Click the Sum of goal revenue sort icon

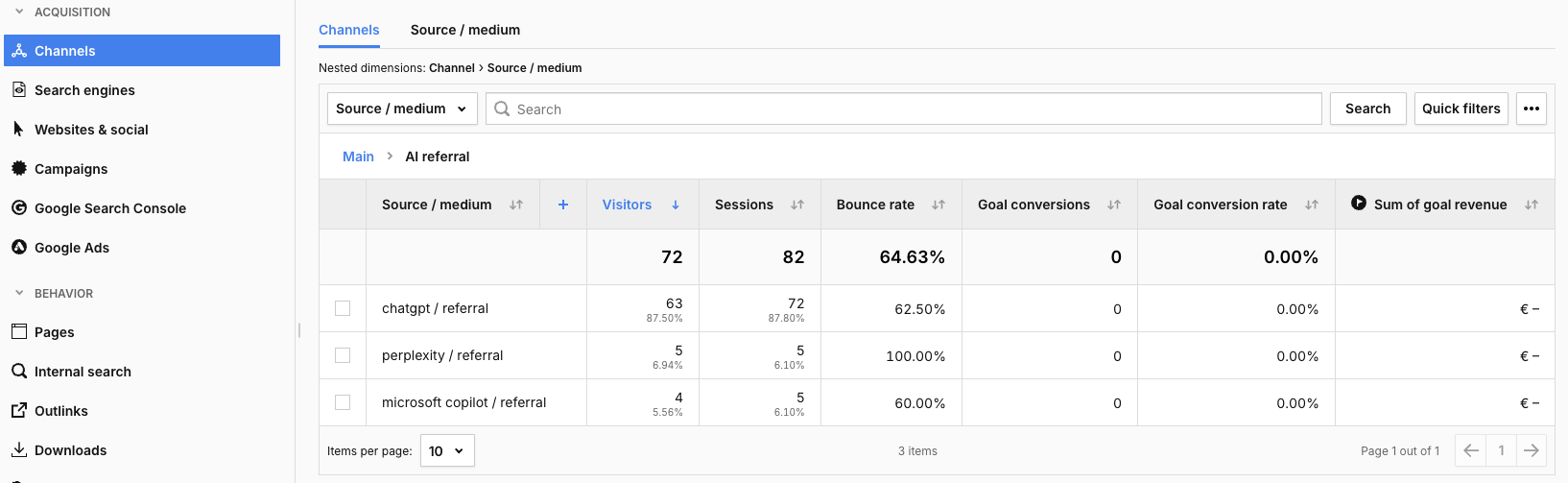pyautogui.click(x=1532, y=205)
